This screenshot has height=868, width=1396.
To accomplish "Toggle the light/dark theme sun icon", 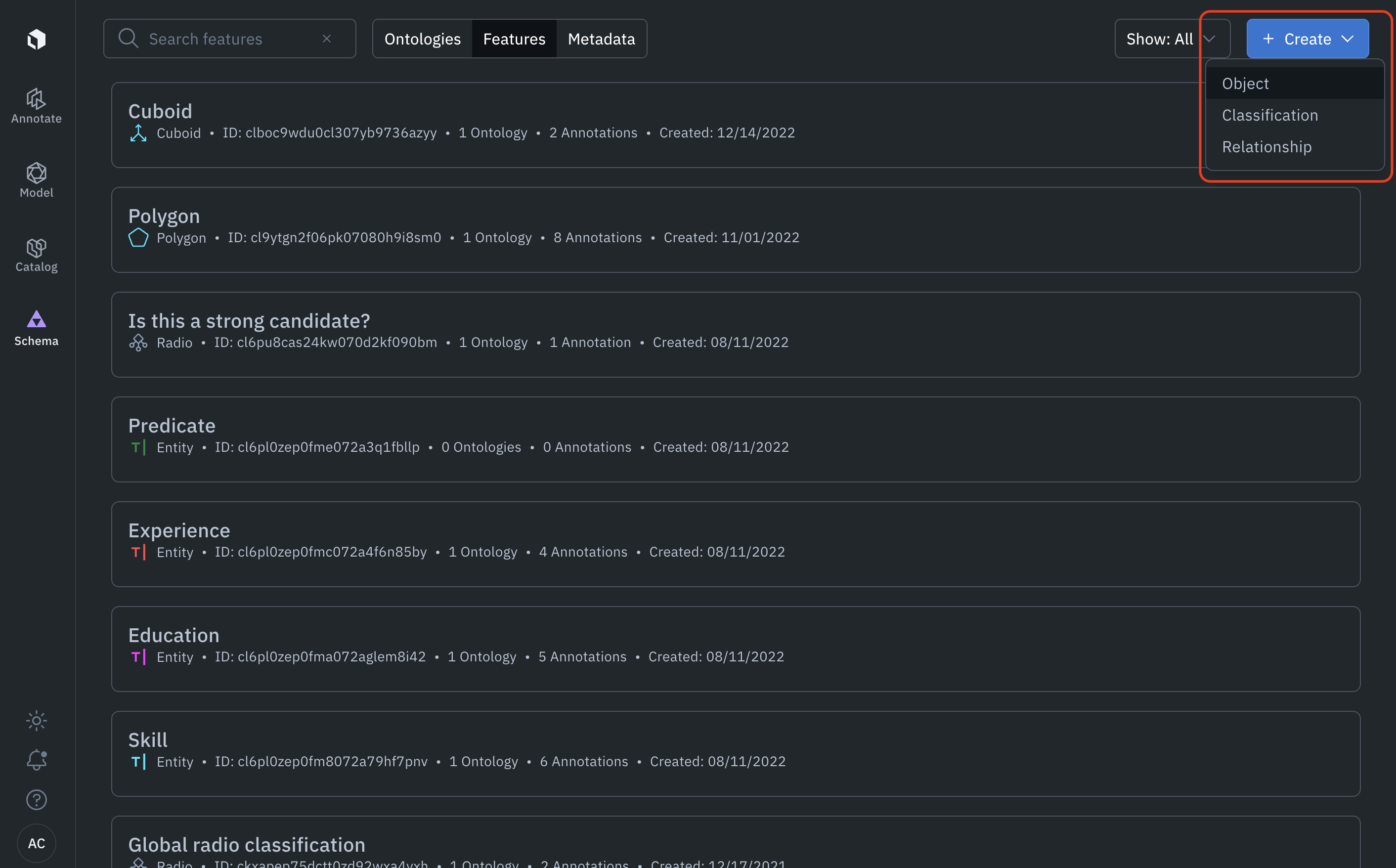I will pyautogui.click(x=36, y=721).
